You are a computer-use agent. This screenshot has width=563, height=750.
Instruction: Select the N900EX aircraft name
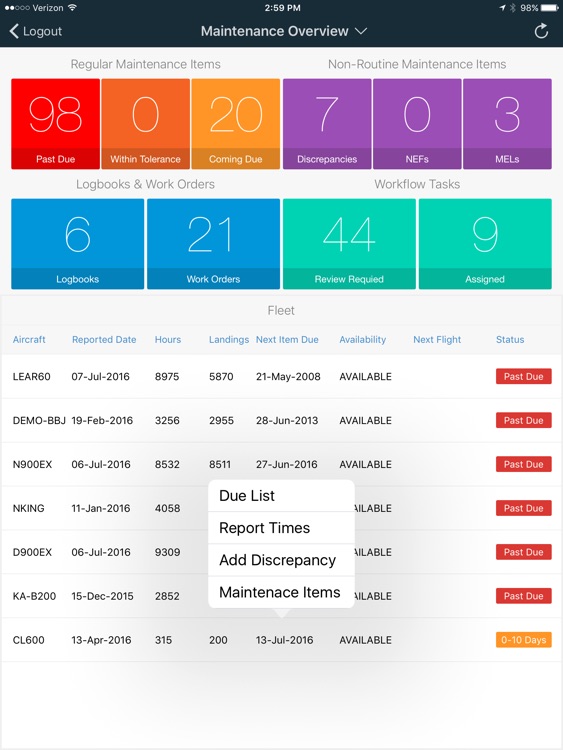33,464
